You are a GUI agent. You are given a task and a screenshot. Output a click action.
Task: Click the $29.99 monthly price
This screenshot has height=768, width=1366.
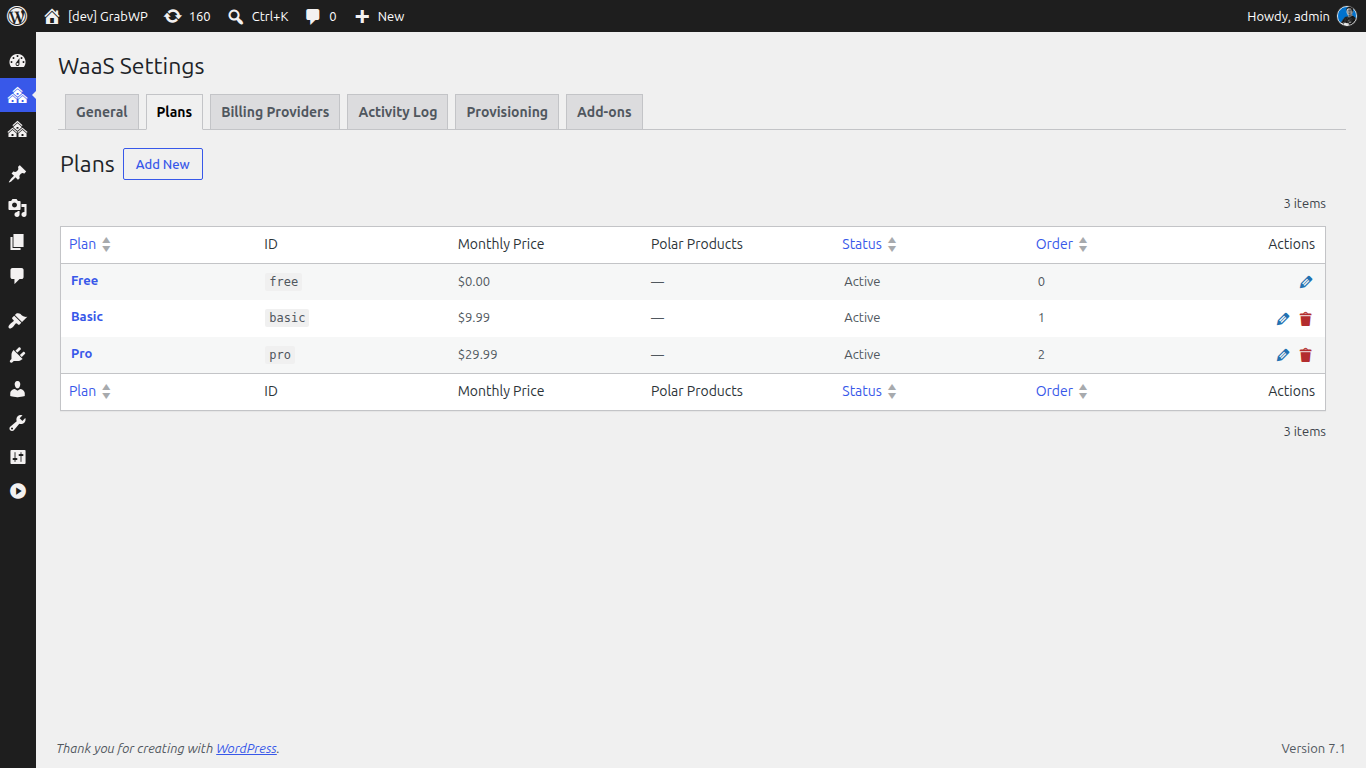(x=478, y=355)
